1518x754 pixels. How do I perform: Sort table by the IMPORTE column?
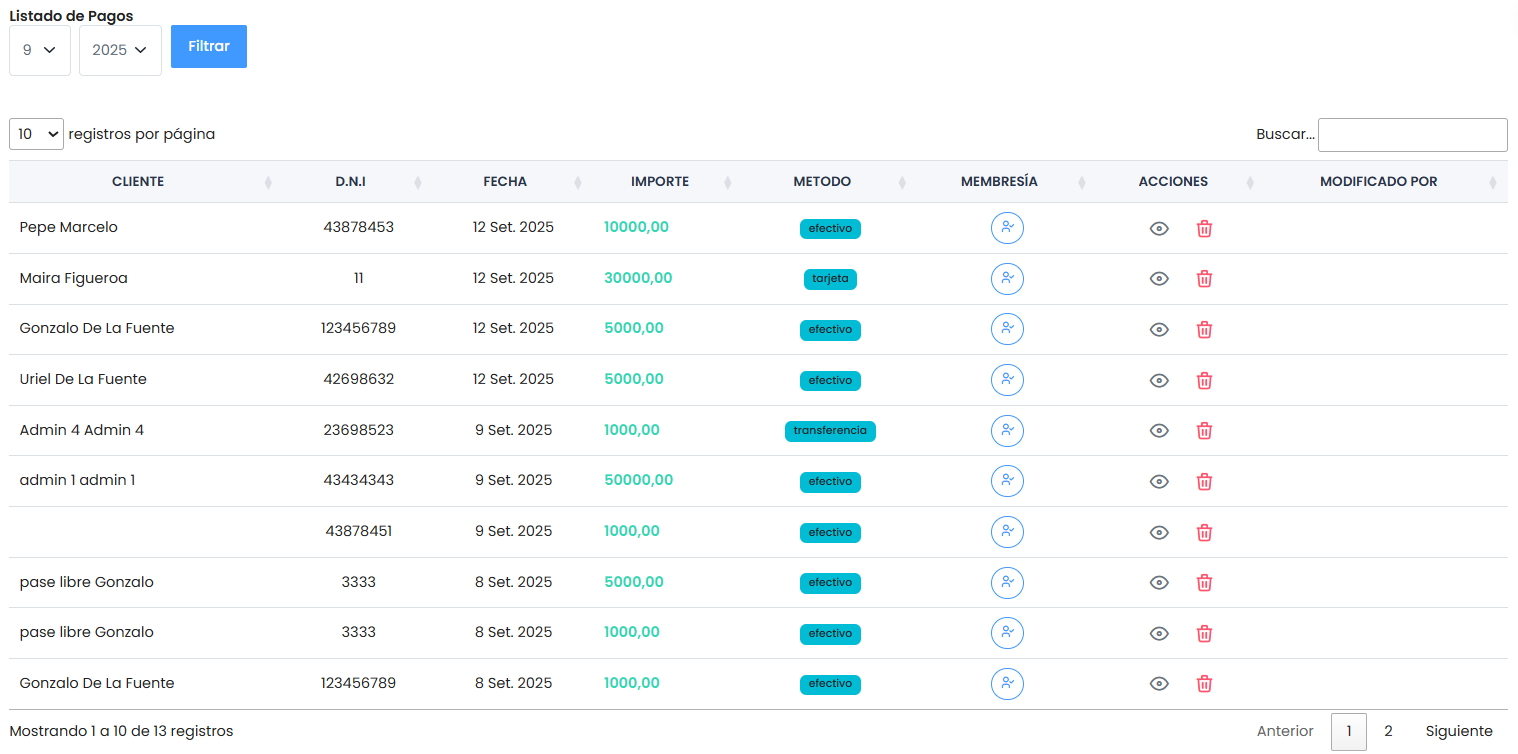click(x=660, y=182)
